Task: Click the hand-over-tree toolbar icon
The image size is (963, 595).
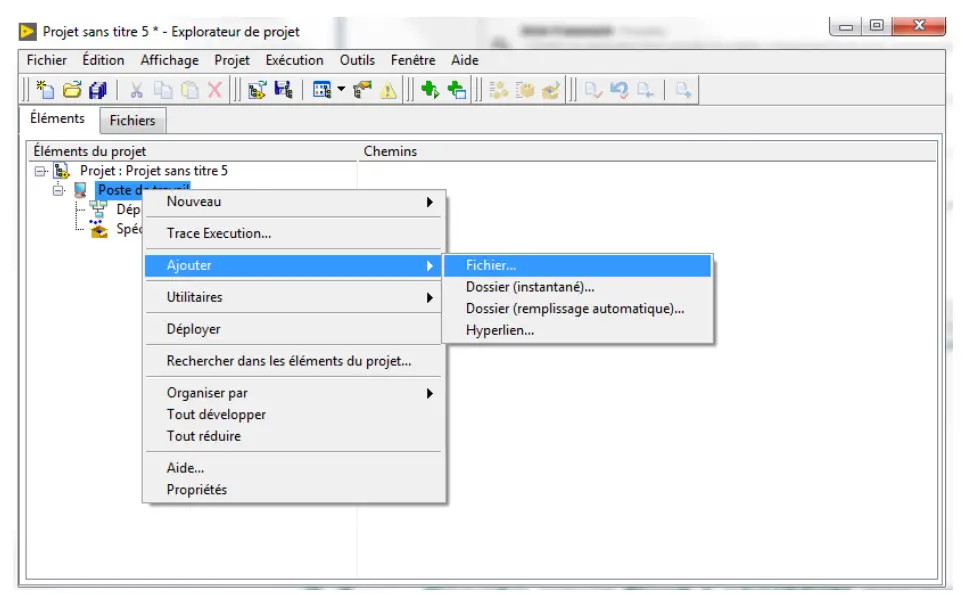Action: [x=362, y=90]
